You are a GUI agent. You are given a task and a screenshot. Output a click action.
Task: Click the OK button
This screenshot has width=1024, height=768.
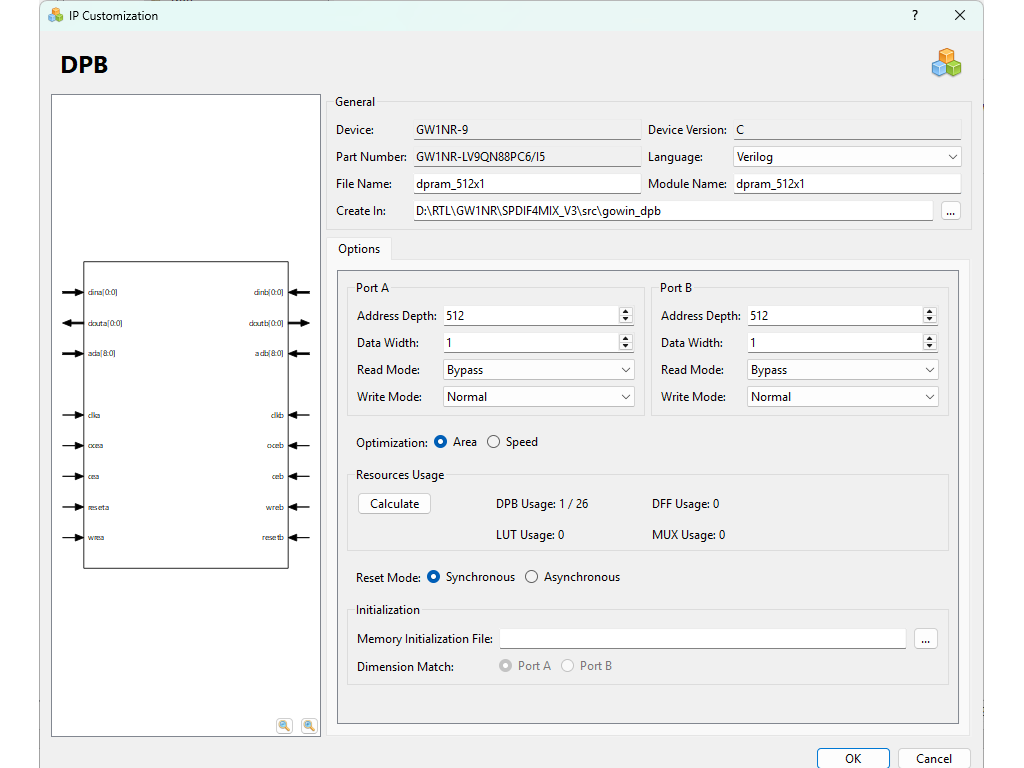tap(852, 758)
